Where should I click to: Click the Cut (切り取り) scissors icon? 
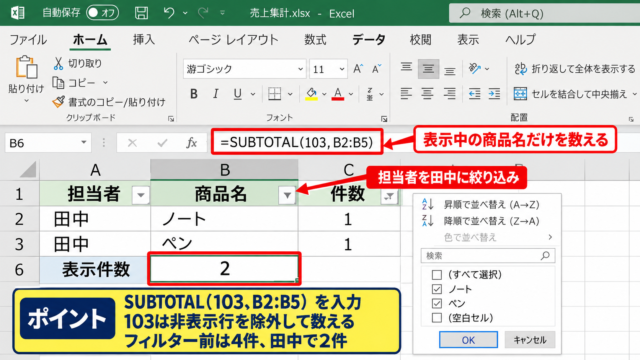58,63
